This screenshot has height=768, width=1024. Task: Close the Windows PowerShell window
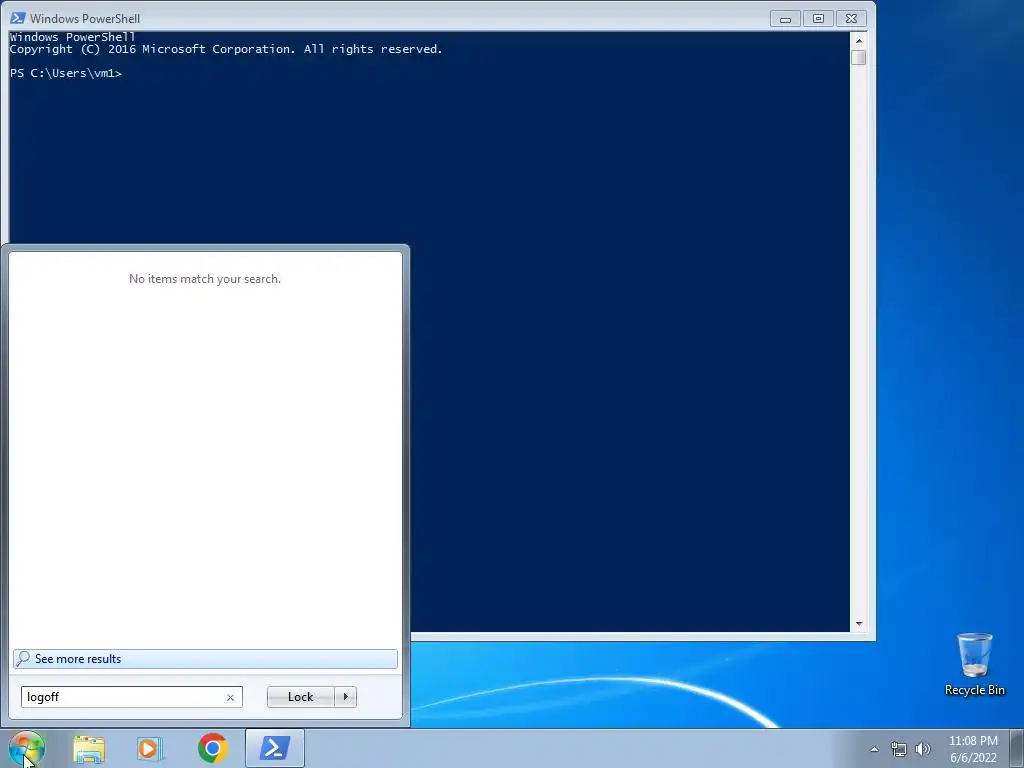[851, 19]
